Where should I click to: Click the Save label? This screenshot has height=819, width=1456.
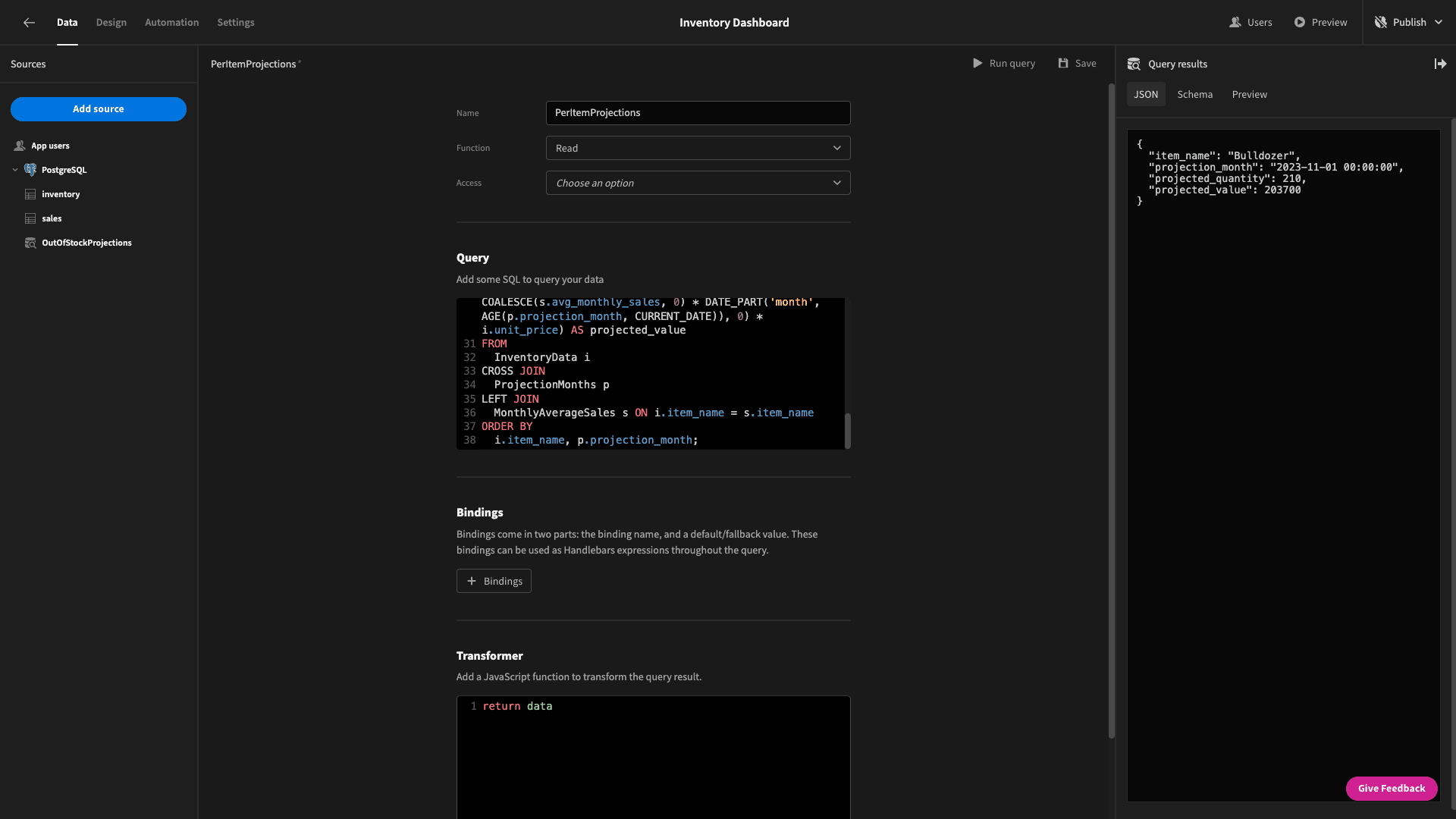(1085, 64)
